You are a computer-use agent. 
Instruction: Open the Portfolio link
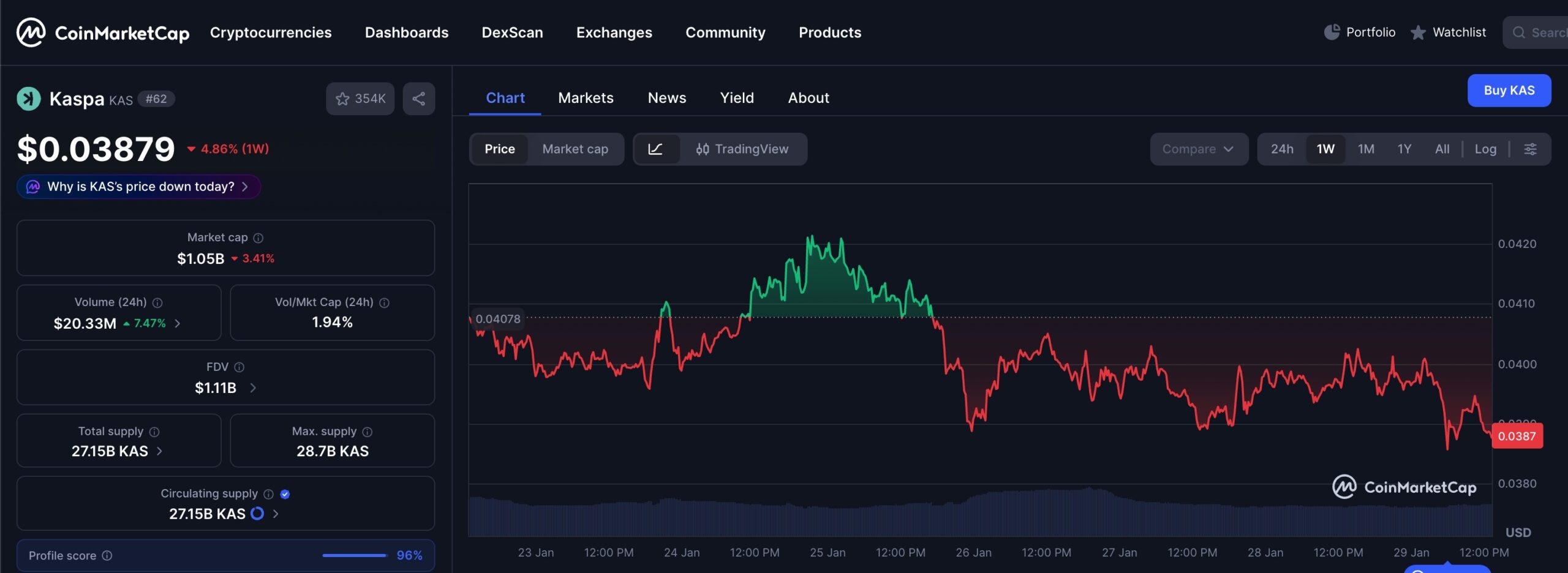pyautogui.click(x=1371, y=32)
